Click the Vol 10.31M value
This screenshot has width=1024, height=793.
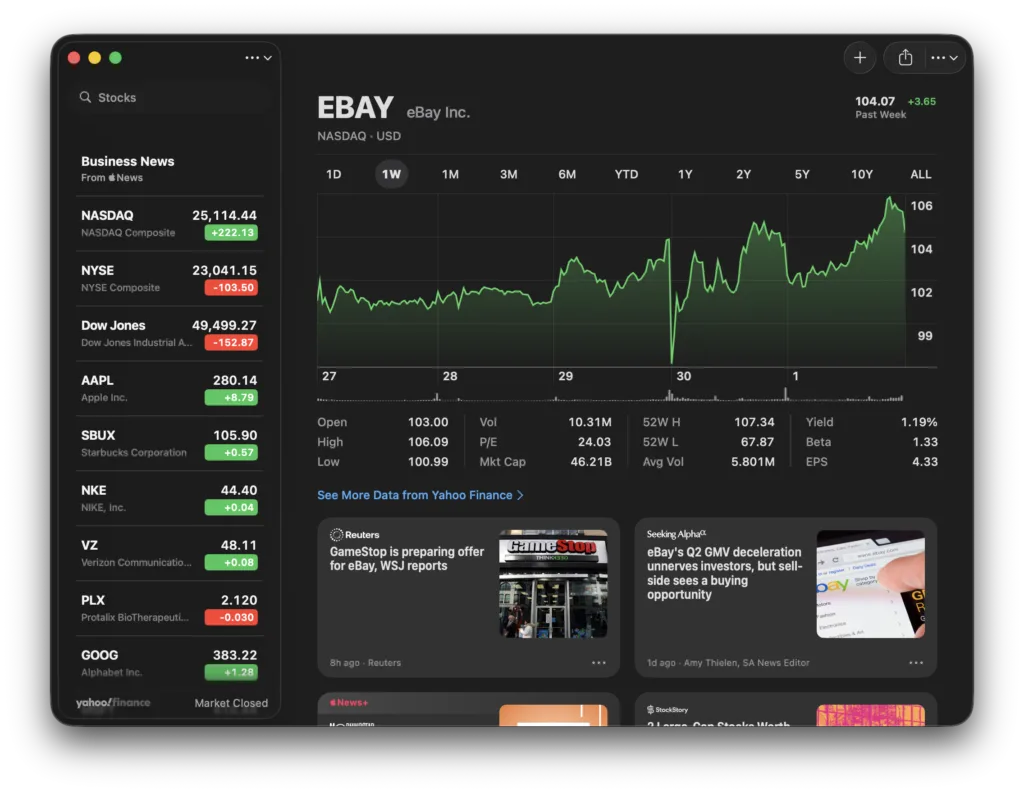[590, 422]
